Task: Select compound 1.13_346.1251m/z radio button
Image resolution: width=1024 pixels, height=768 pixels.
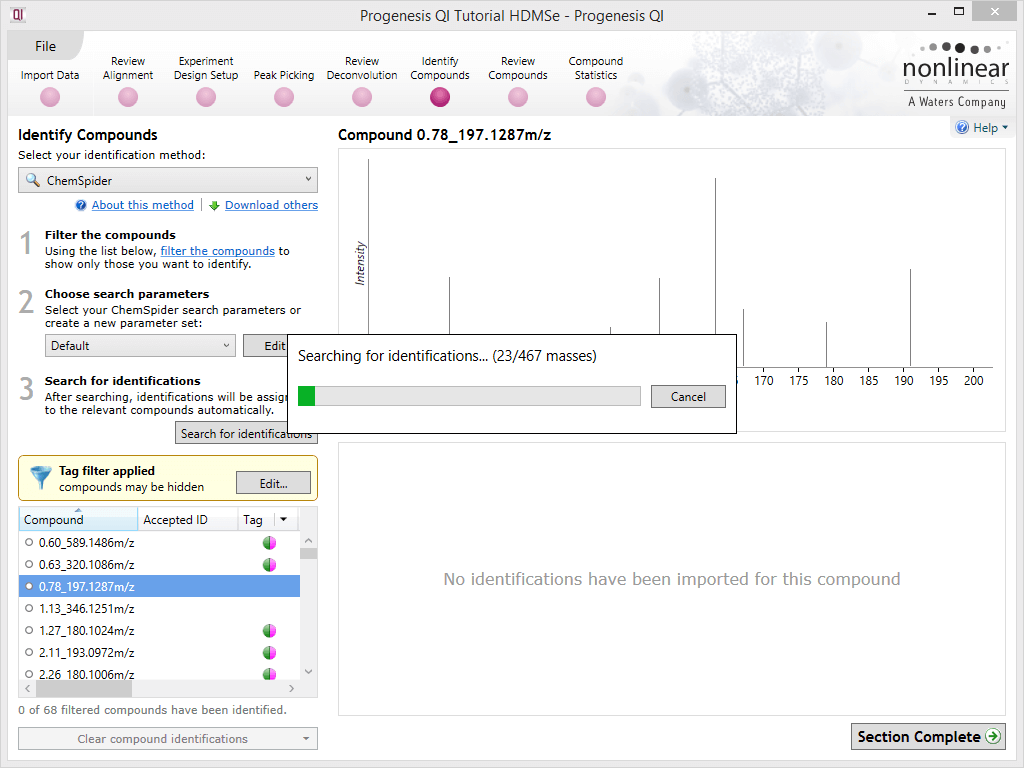Action: (29, 608)
